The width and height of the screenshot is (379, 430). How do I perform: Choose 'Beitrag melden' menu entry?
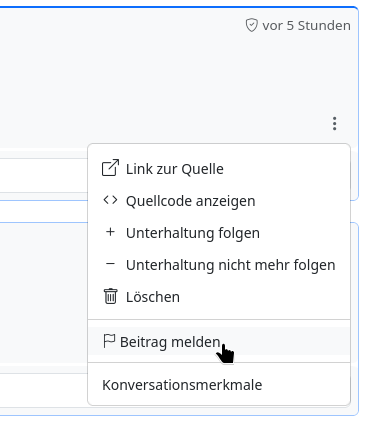[x=219, y=342]
